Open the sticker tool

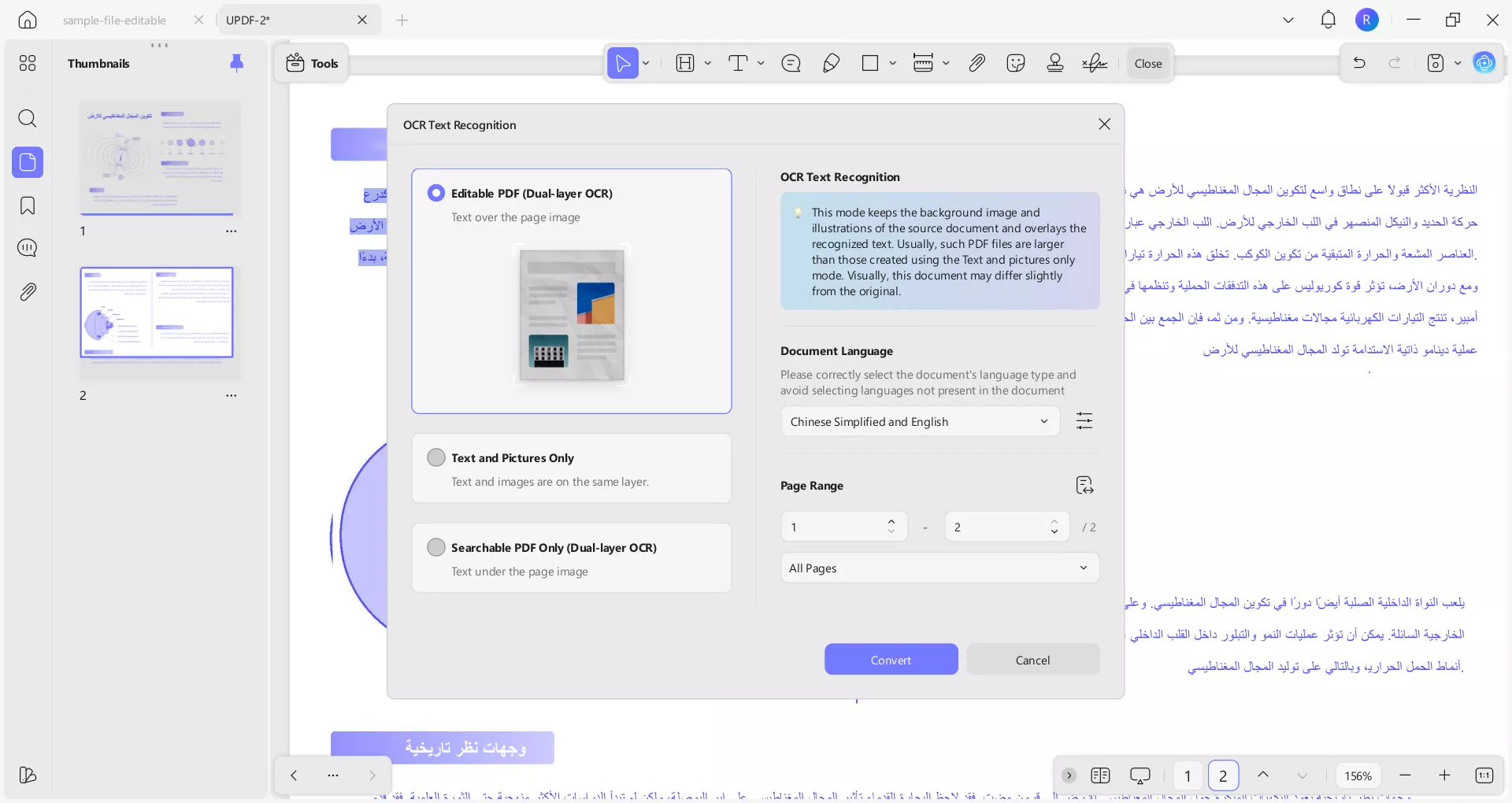[x=1016, y=64]
